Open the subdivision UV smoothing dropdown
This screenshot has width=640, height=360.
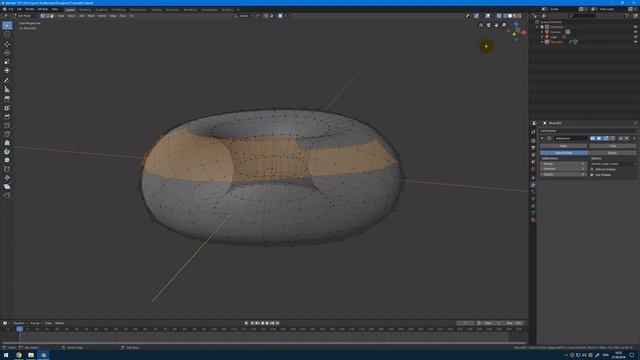coord(613,164)
